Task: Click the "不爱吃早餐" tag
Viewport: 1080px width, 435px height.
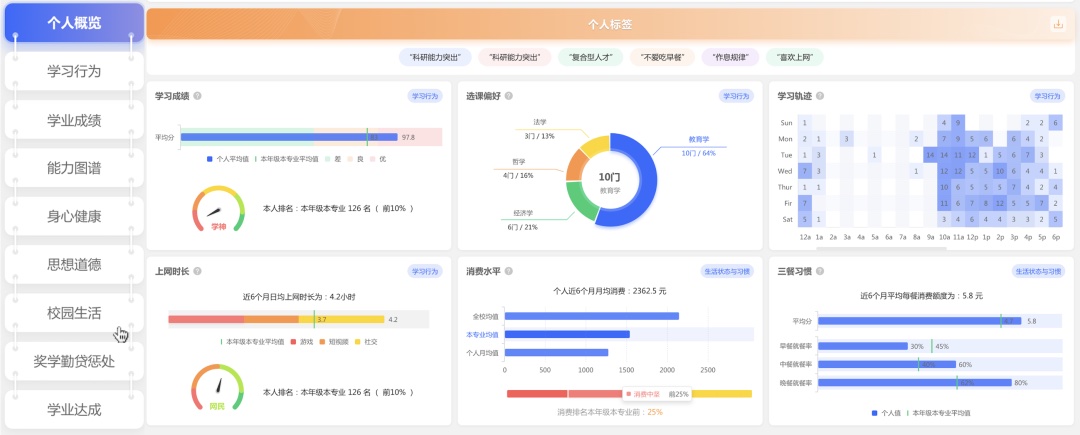Action: (x=661, y=58)
